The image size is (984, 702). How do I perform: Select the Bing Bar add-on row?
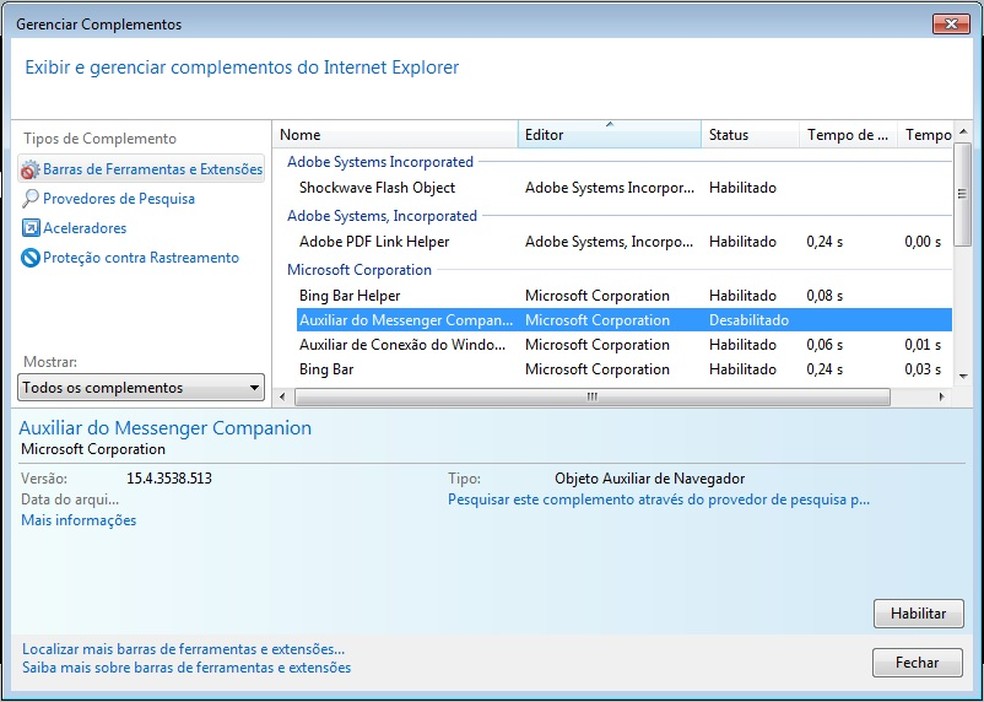pos(624,369)
